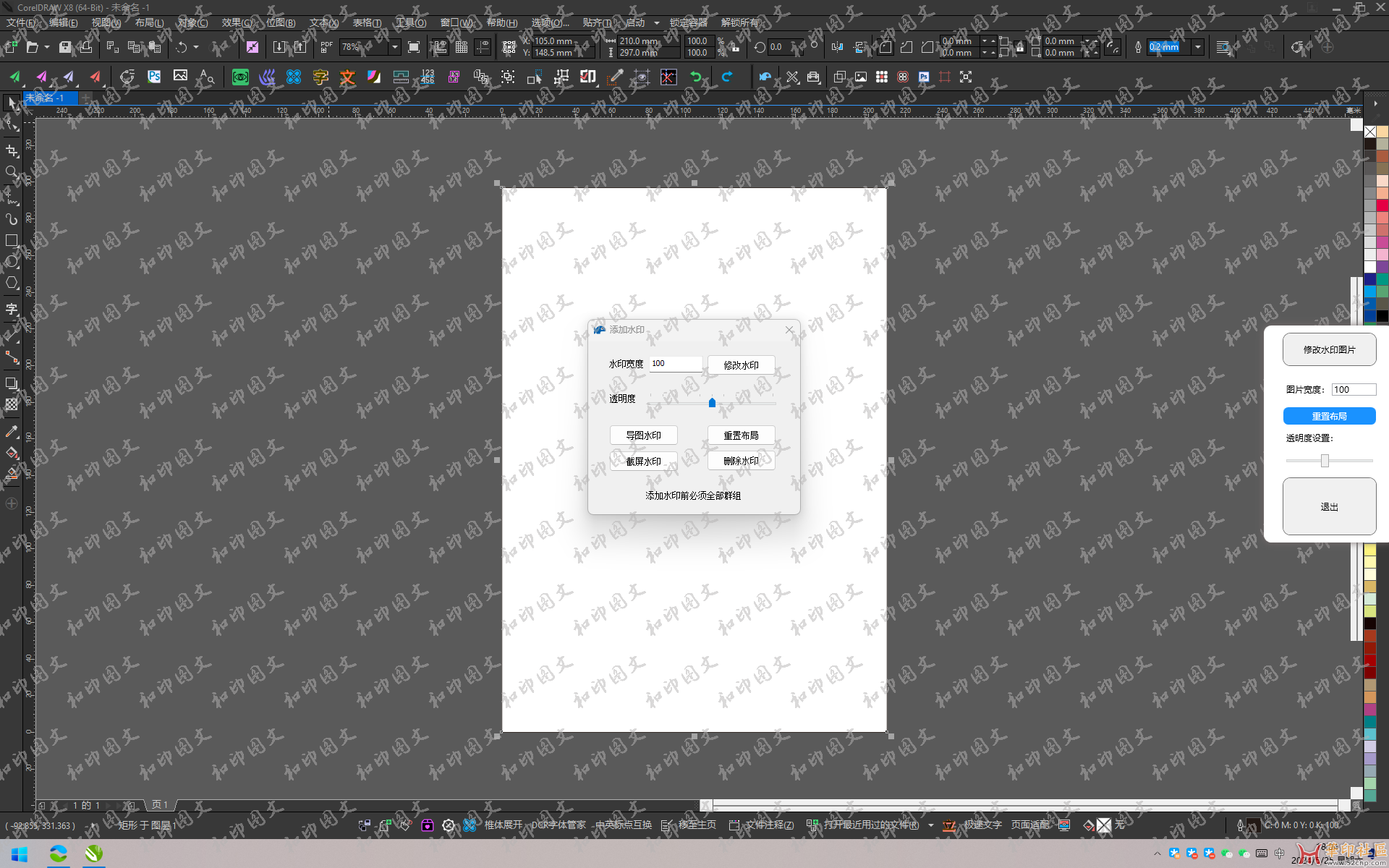Image resolution: width=1389 pixels, height=868 pixels.
Task: Toggle the show rulers button
Action: point(441,48)
